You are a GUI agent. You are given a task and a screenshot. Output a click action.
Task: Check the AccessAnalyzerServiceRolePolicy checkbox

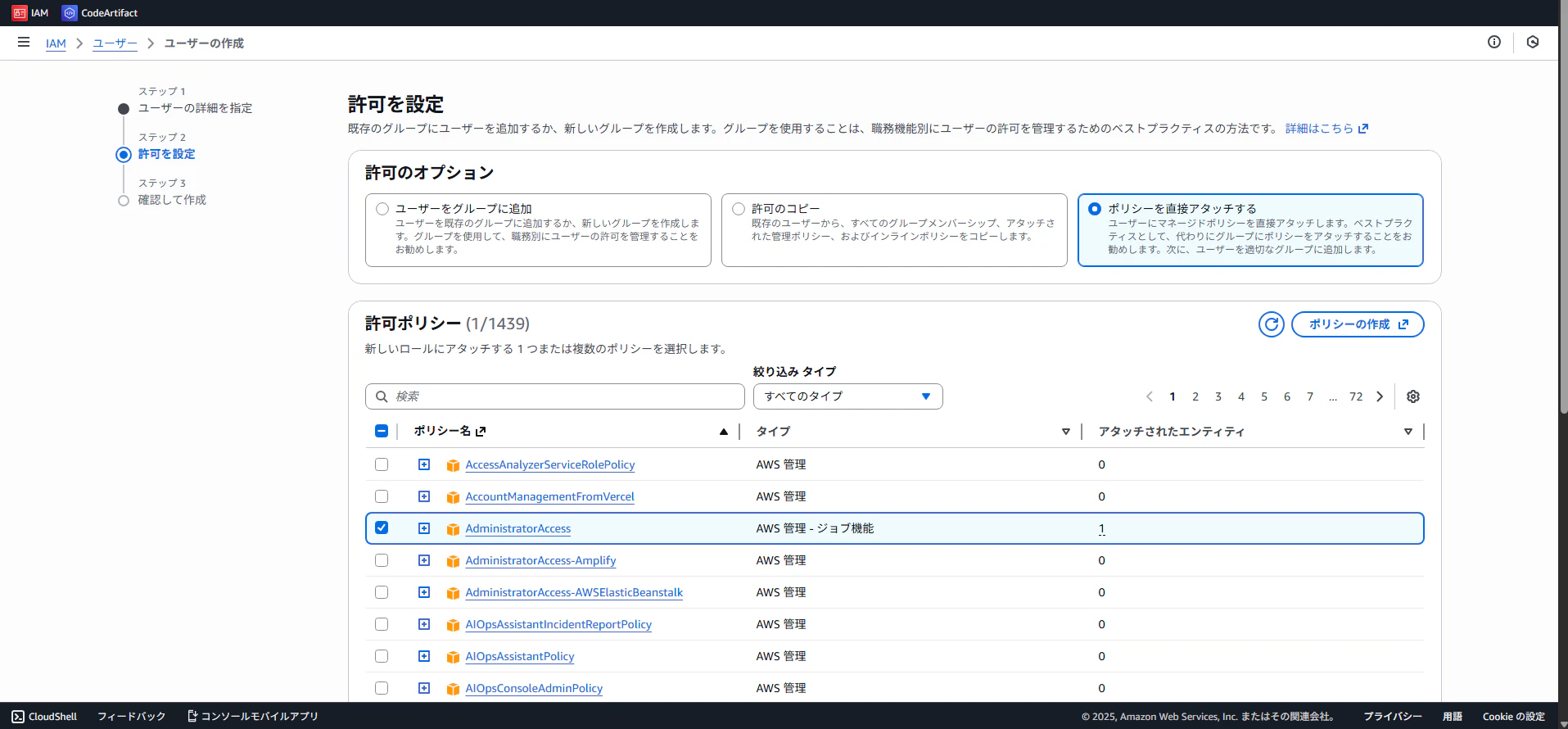(382, 464)
